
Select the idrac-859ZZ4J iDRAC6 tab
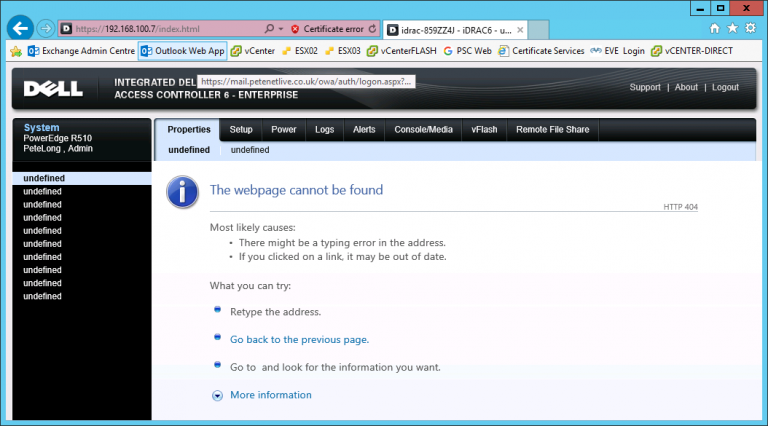coord(455,30)
